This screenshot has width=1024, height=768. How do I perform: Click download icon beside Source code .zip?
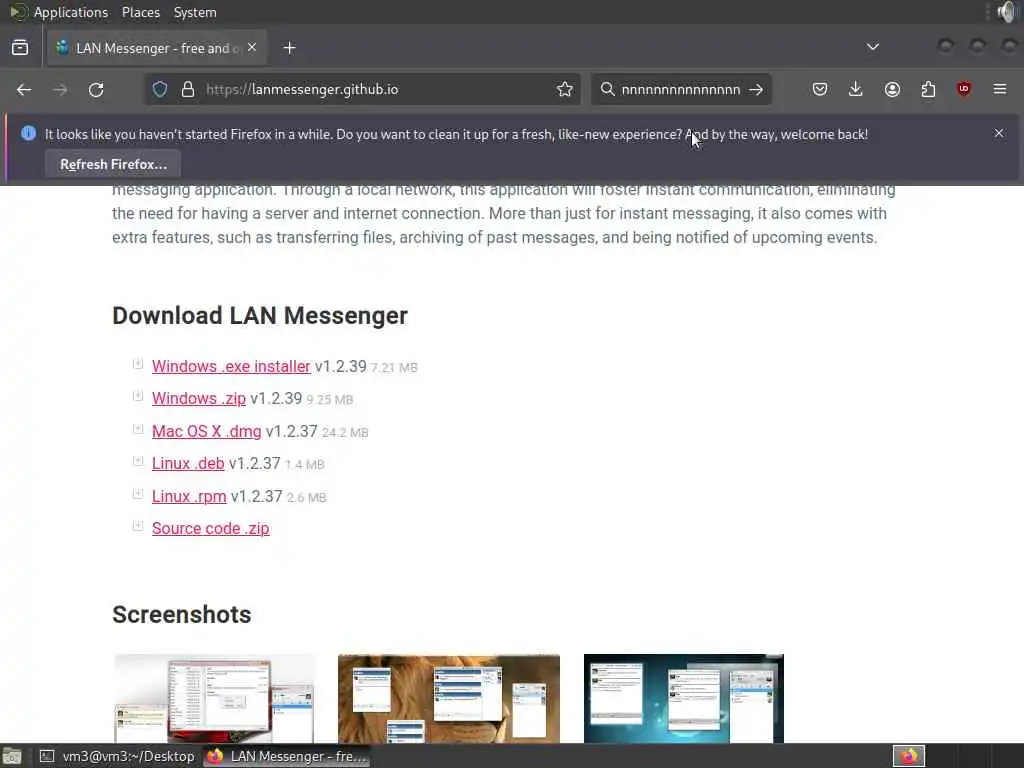(138, 525)
